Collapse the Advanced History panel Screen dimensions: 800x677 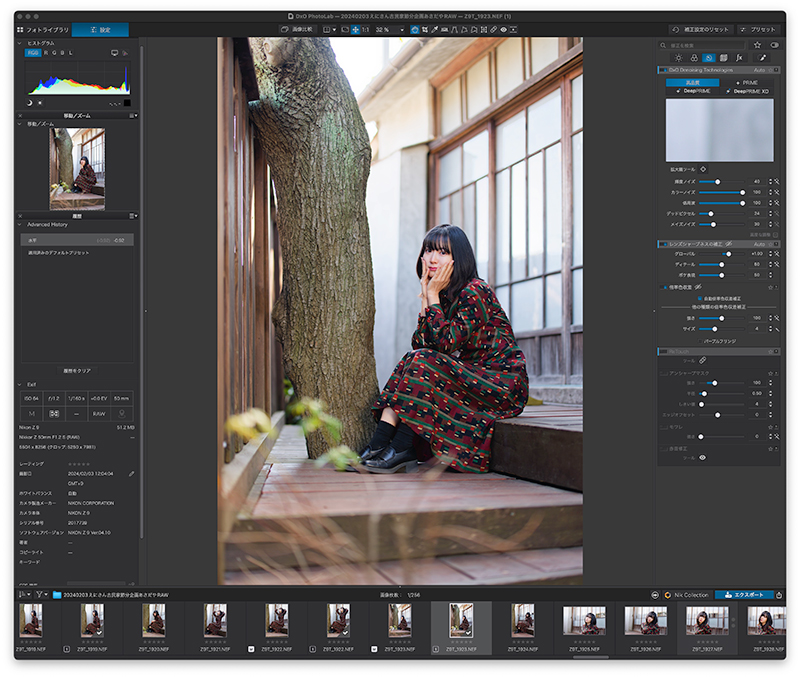click(x=20, y=224)
